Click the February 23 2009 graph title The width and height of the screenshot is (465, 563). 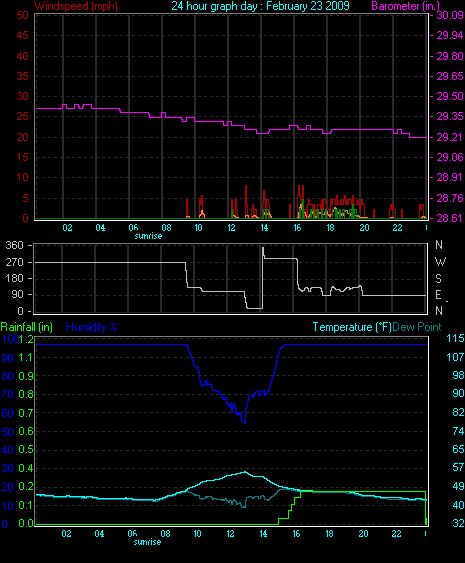(308, 6)
